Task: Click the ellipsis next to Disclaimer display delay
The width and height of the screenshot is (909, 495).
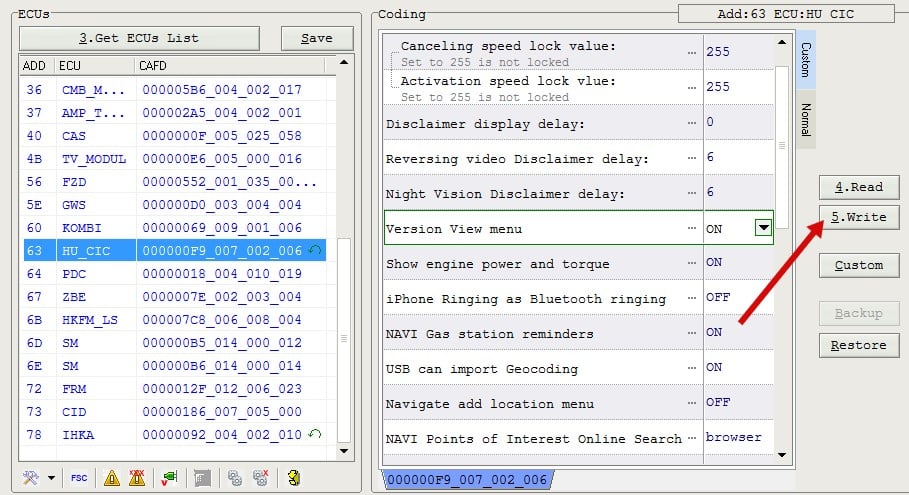Action: tap(692, 123)
